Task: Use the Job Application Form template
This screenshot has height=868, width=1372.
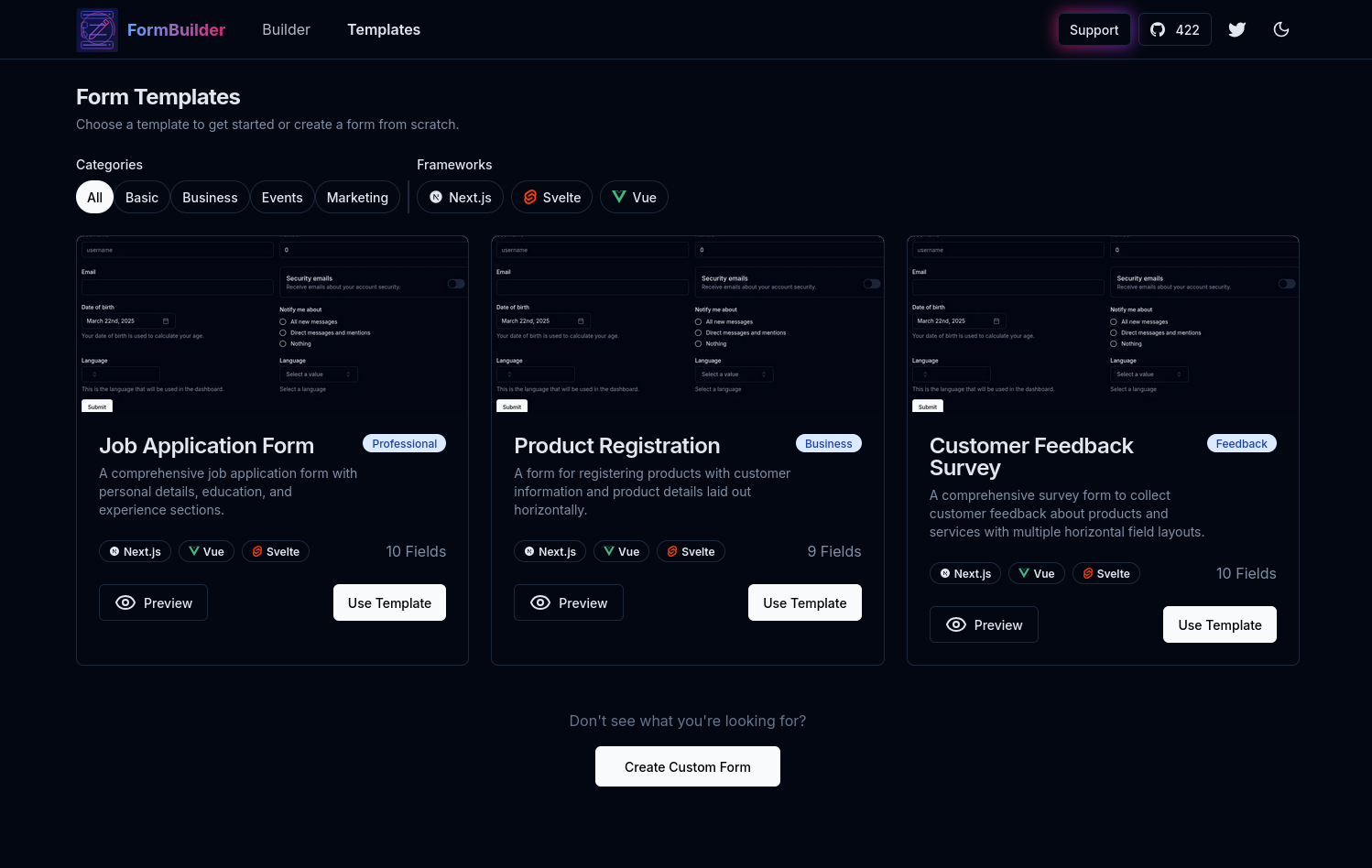Action: tap(389, 602)
